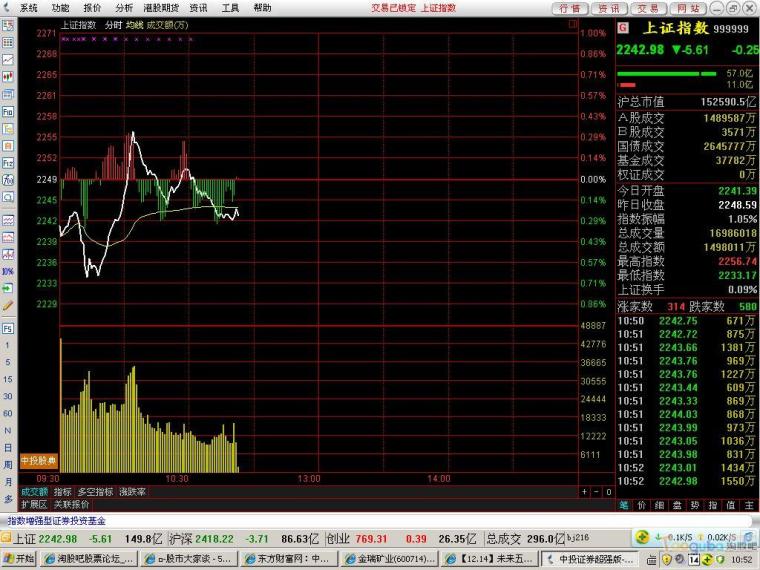Click the Fiz icon in left sidebar
Viewport: 760px width, 570px height.
tap(8, 162)
